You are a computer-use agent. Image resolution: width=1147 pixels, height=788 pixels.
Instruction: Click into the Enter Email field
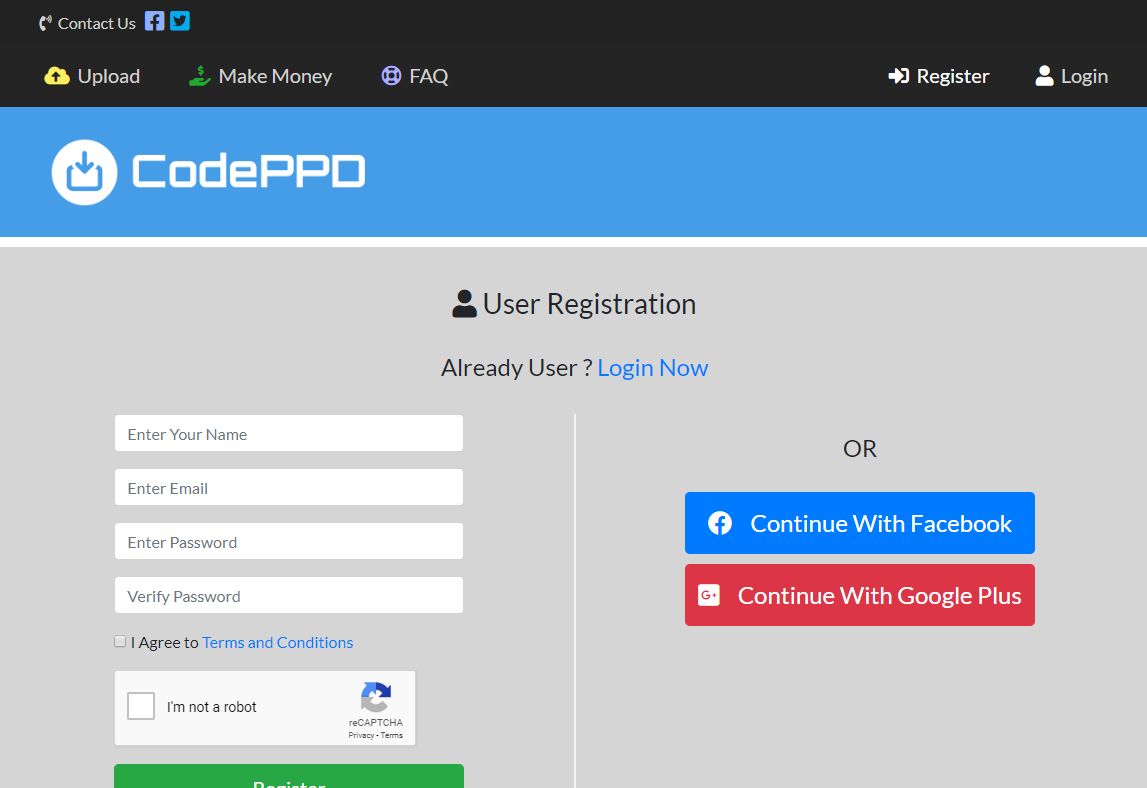click(x=289, y=488)
